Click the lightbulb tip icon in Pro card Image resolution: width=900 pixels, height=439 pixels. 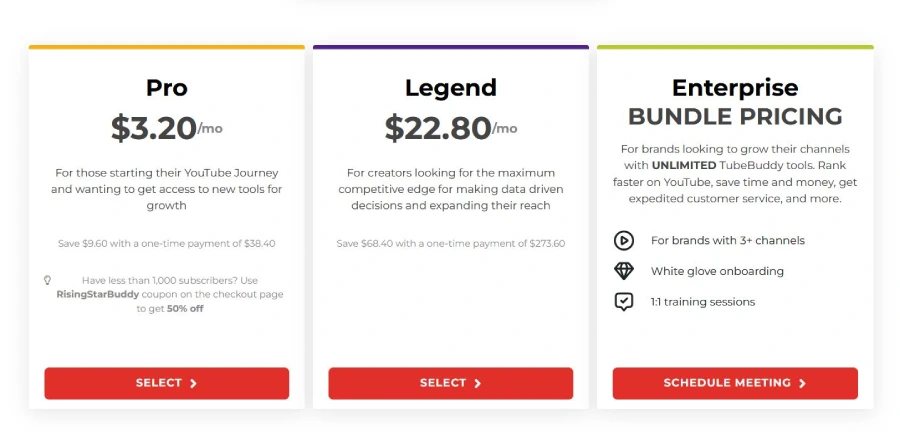(48, 280)
